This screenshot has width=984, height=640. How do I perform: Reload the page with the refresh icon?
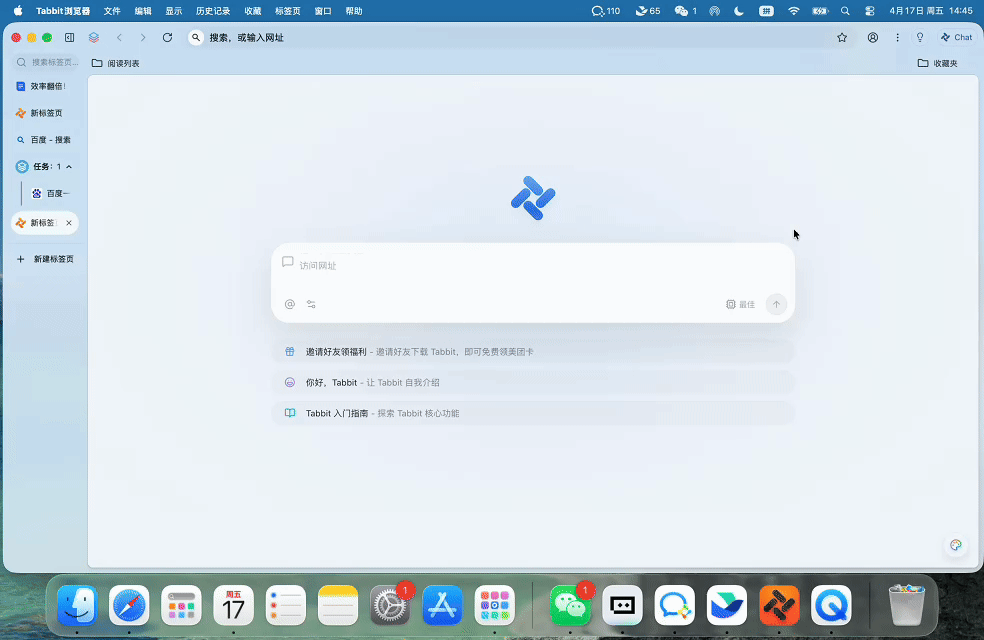[168, 38]
